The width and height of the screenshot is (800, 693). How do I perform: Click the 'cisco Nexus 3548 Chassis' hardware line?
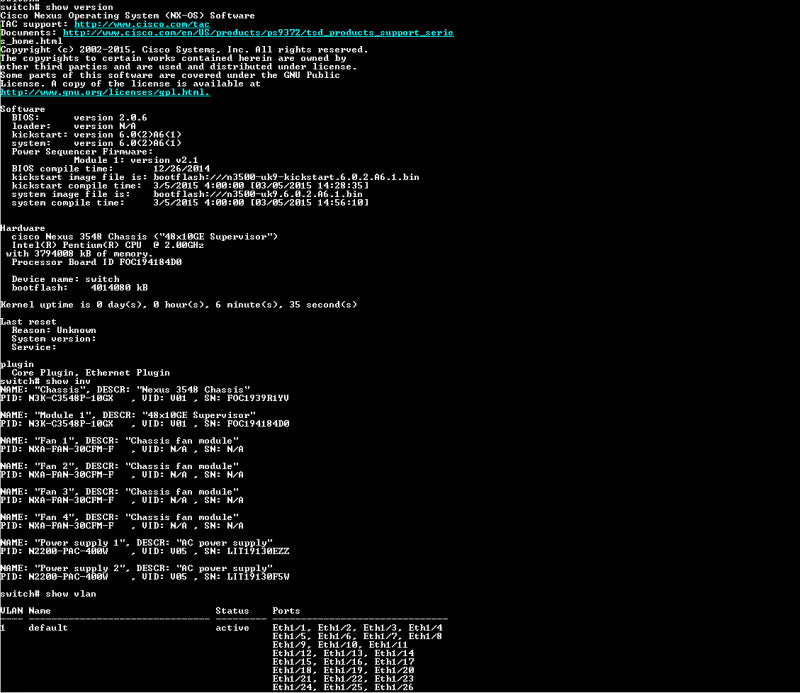click(145, 237)
